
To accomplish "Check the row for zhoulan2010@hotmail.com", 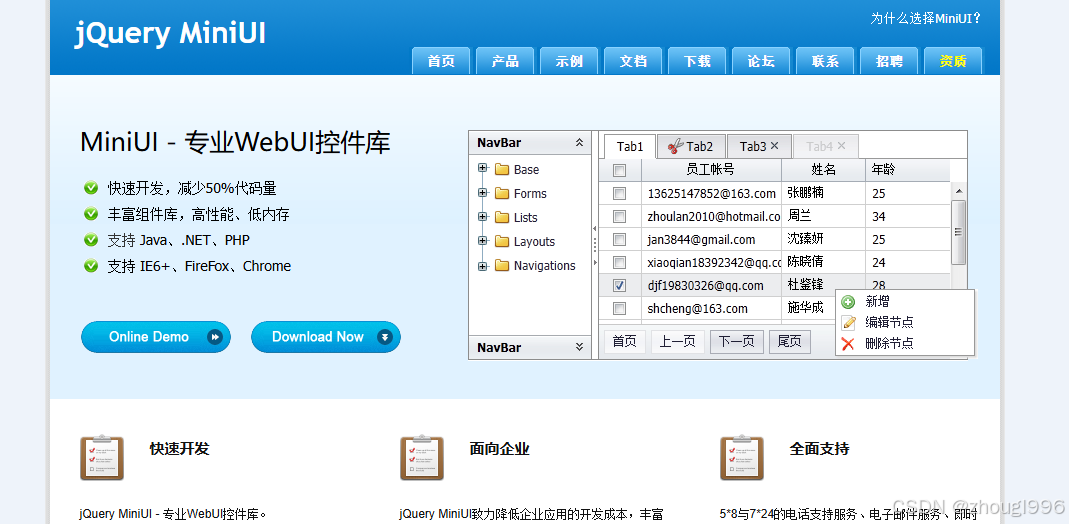I will pos(619,217).
